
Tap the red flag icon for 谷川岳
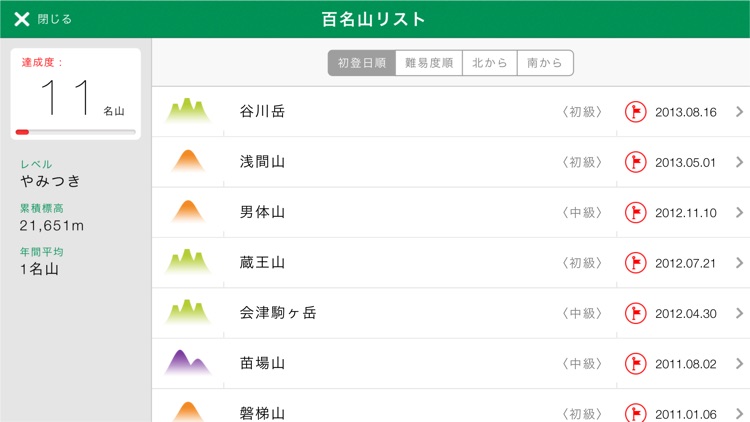tap(636, 112)
